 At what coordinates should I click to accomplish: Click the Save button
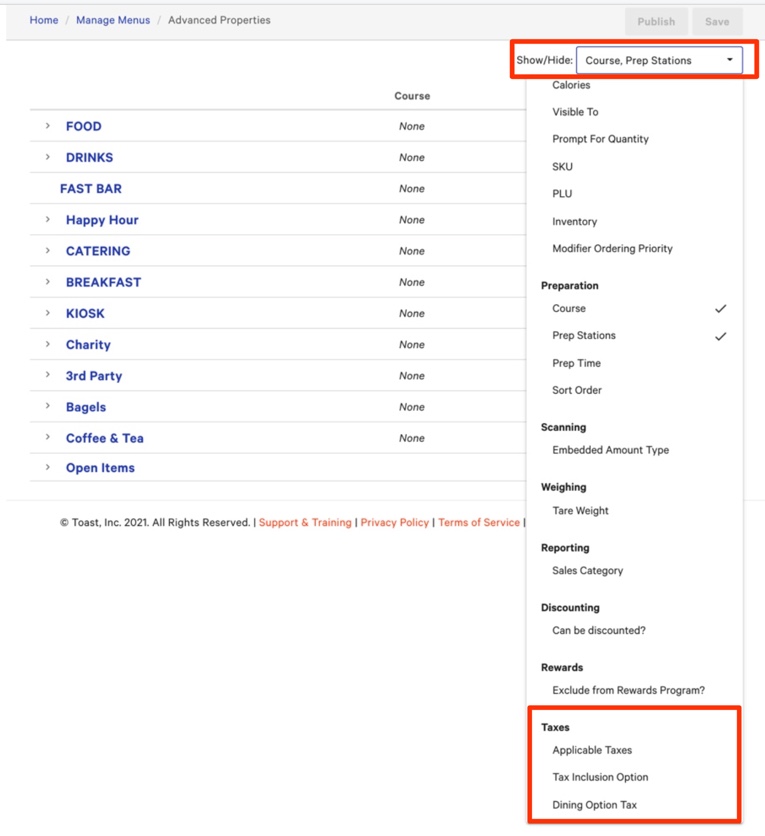coord(717,21)
